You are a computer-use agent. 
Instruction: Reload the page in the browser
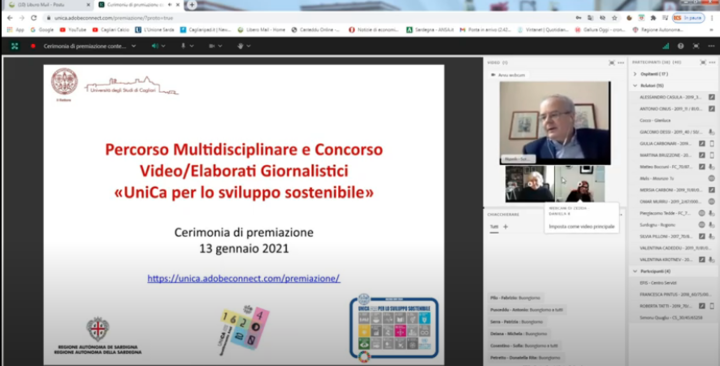tap(34, 18)
